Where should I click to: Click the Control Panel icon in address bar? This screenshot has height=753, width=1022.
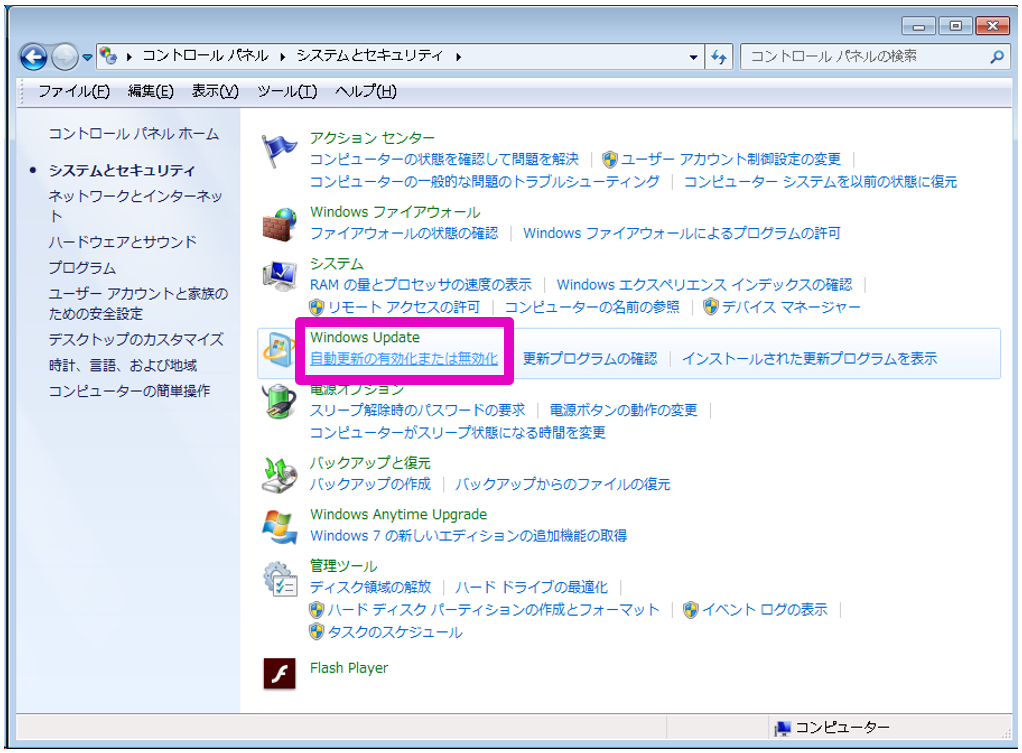(108, 56)
